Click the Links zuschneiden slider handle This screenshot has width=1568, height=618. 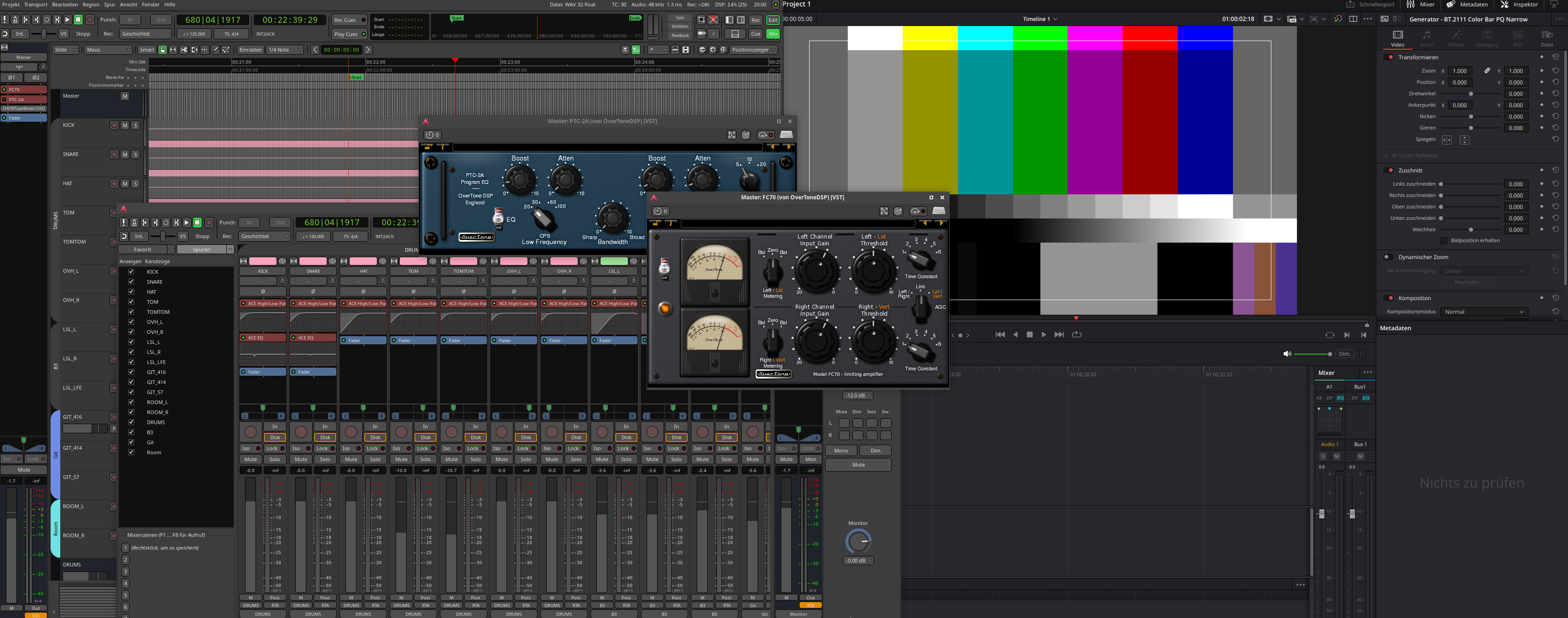[1441, 184]
